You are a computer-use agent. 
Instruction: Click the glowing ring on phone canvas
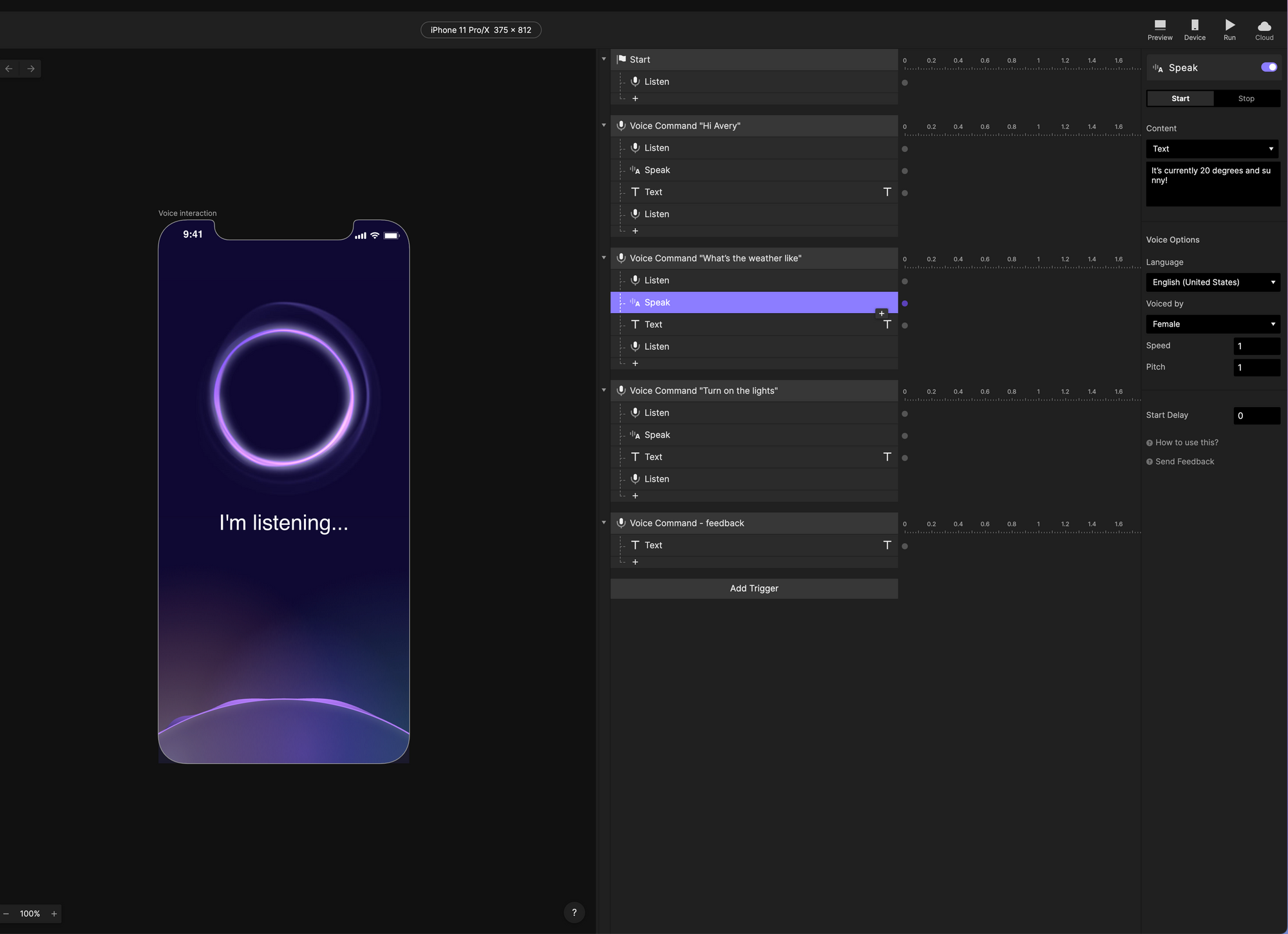(x=284, y=397)
